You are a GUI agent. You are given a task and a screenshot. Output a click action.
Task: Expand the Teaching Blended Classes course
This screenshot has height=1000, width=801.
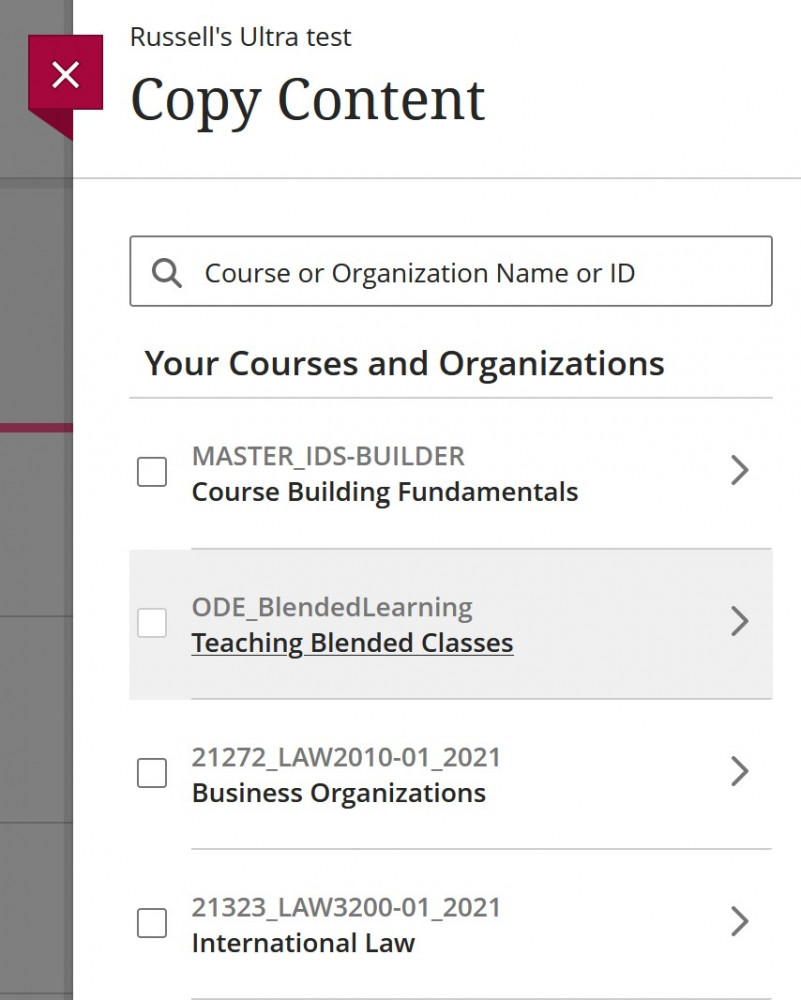click(740, 621)
